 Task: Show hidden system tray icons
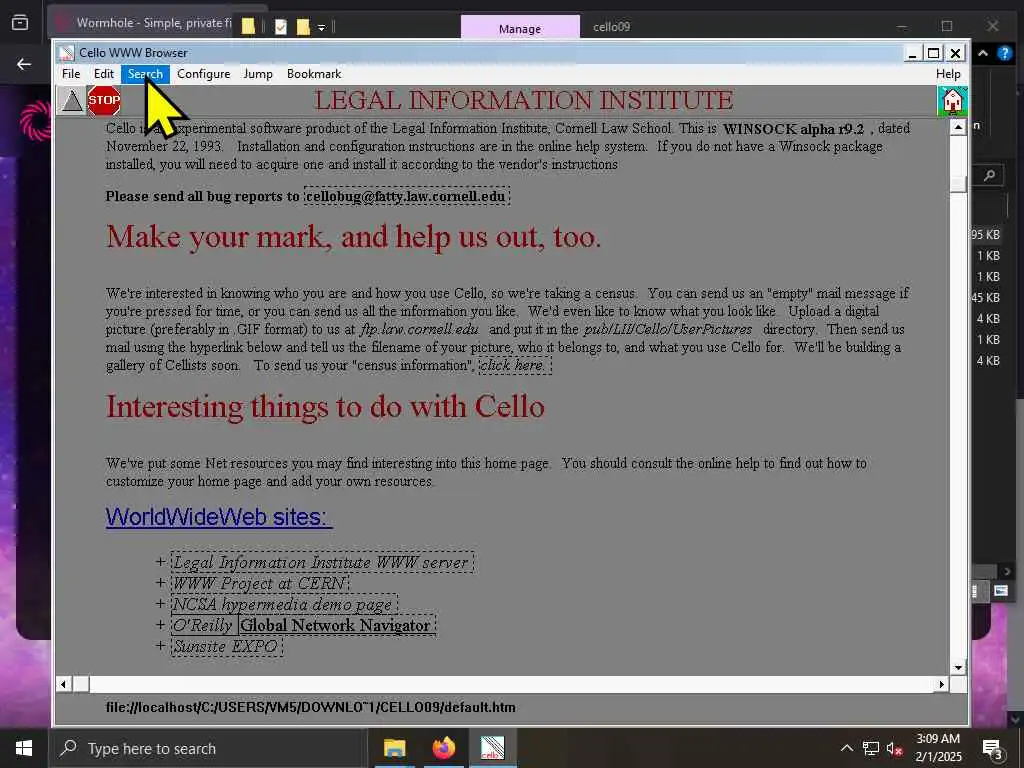846,749
